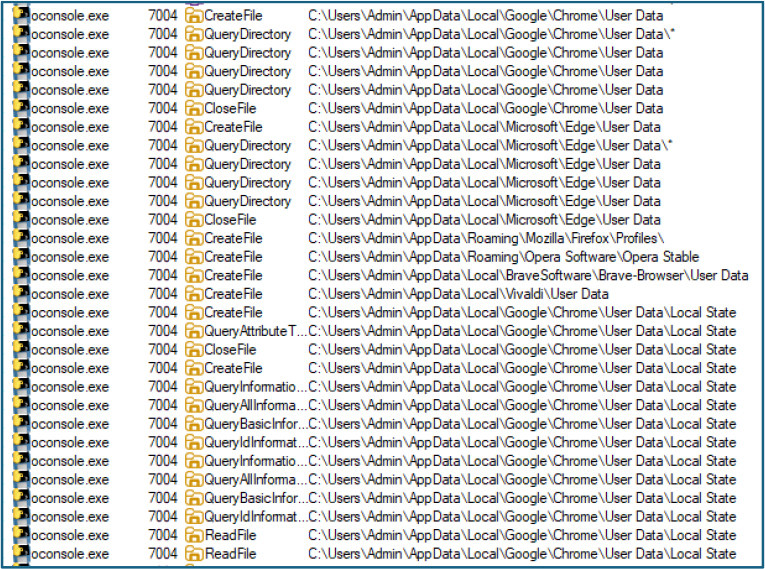Viewport: 765px width, 569px height.
Task: Click CreateFile on the Firefox Profiles row
Action: coord(233,238)
